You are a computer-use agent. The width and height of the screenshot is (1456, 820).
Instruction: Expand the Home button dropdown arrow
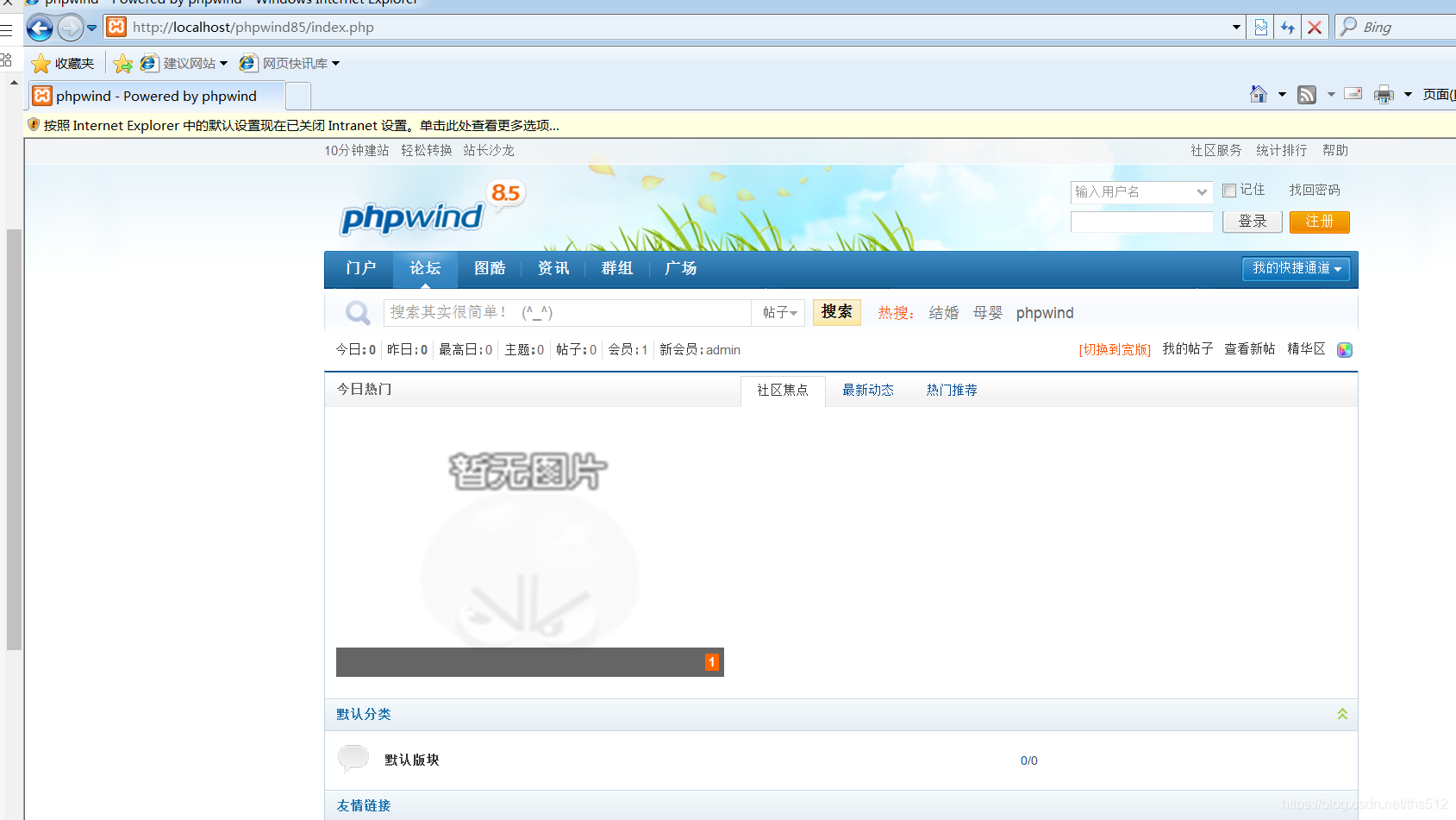coord(1282,94)
